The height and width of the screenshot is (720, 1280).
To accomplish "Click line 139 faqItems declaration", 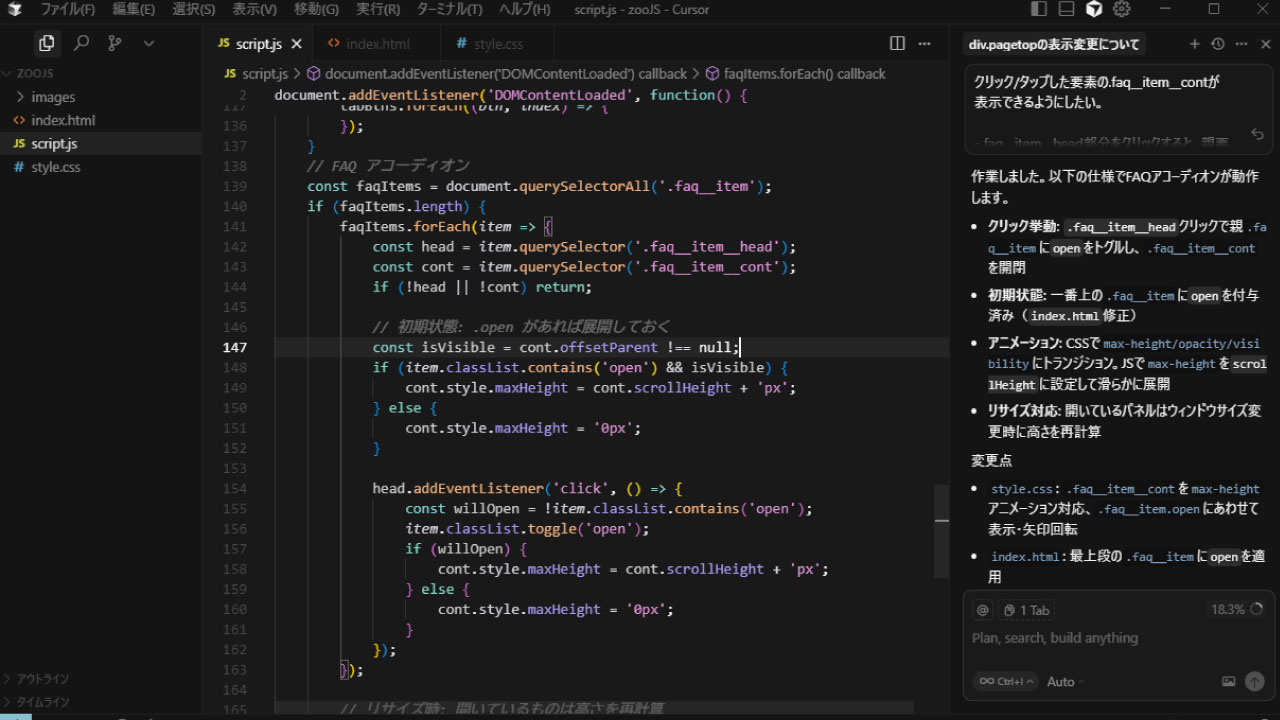I will coord(539,186).
